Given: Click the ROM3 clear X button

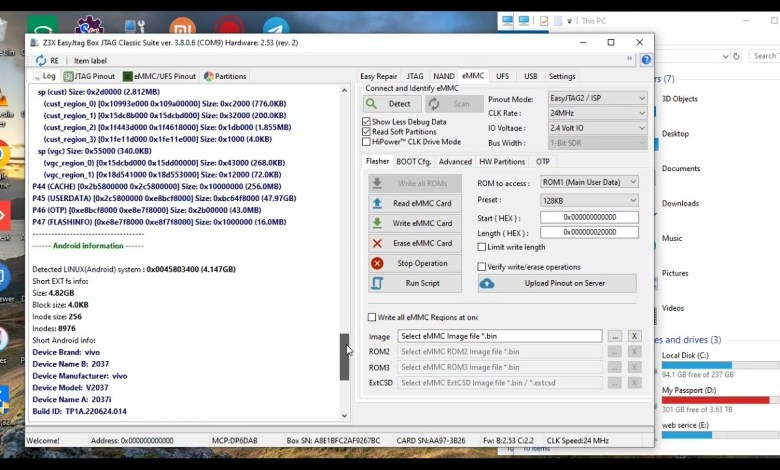Looking at the screenshot, I should [634, 368].
